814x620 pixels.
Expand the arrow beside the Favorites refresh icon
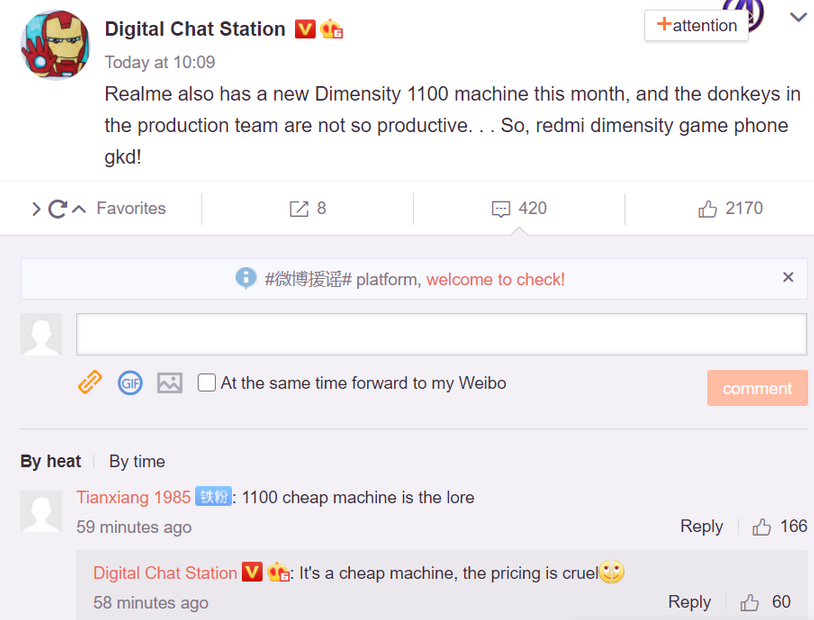pos(36,209)
